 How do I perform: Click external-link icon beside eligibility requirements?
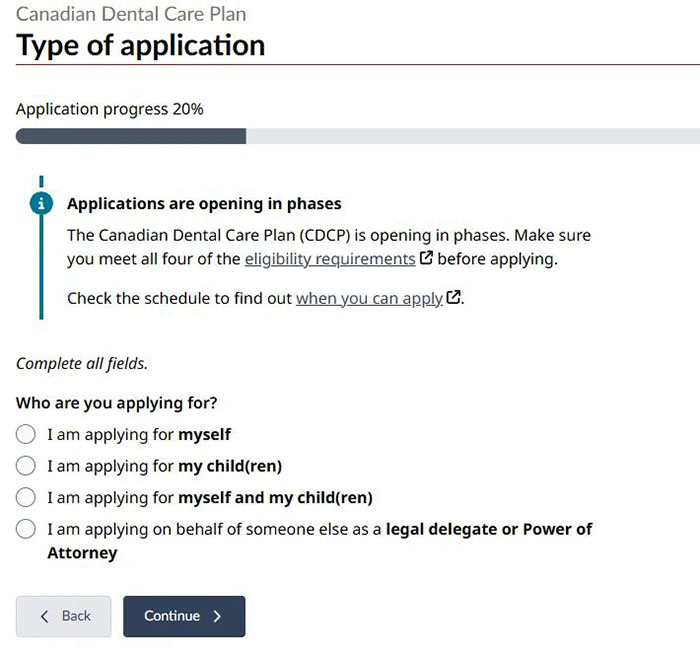(x=427, y=259)
